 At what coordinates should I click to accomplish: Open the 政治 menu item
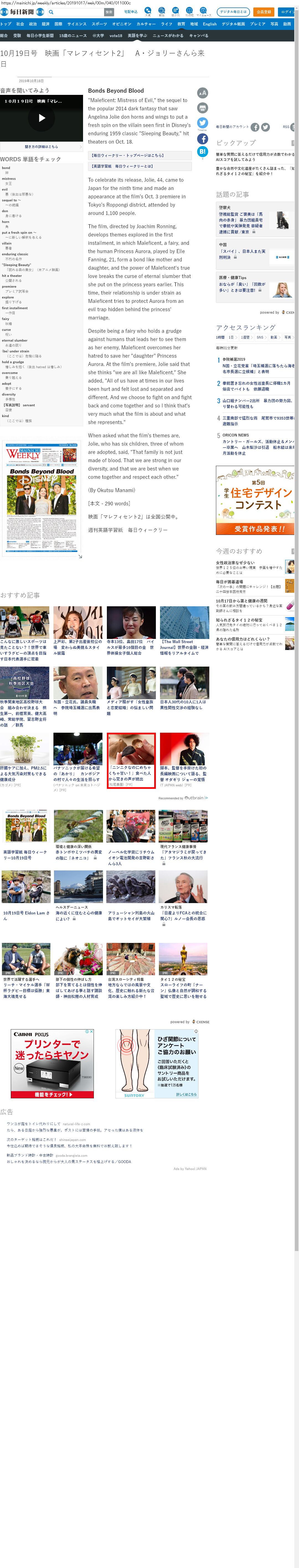(x=33, y=24)
